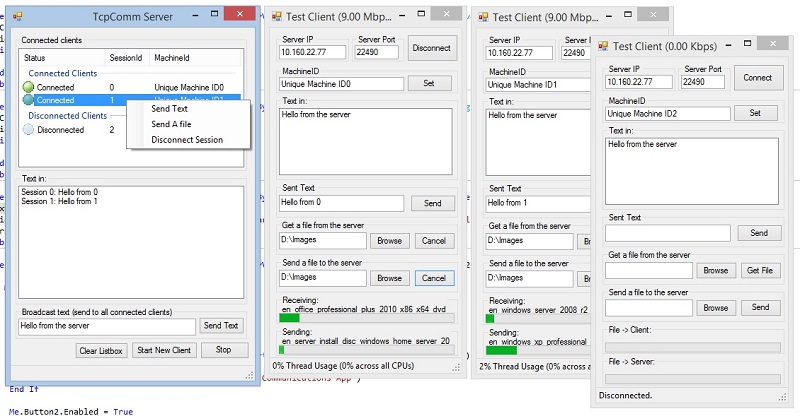
Task: Click Start New Client button
Action: click(164, 350)
